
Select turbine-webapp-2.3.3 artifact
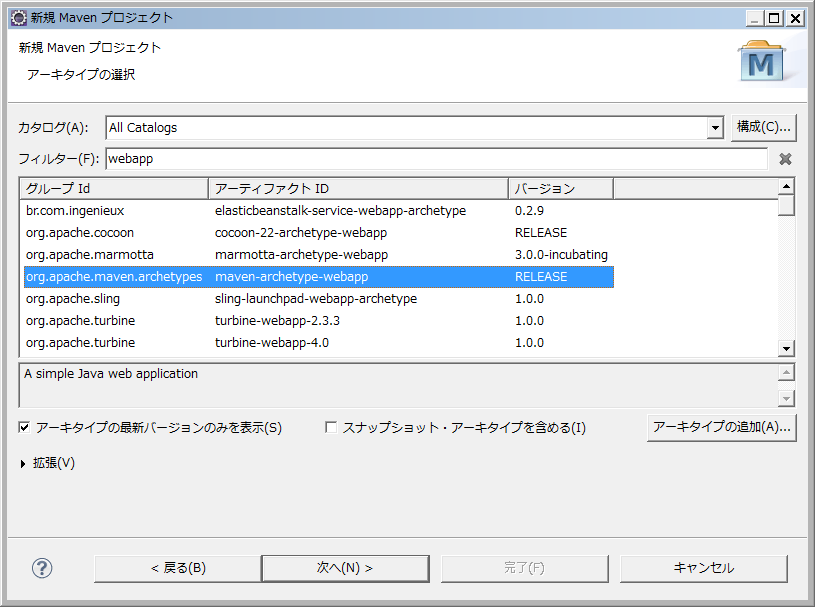click(x=278, y=321)
